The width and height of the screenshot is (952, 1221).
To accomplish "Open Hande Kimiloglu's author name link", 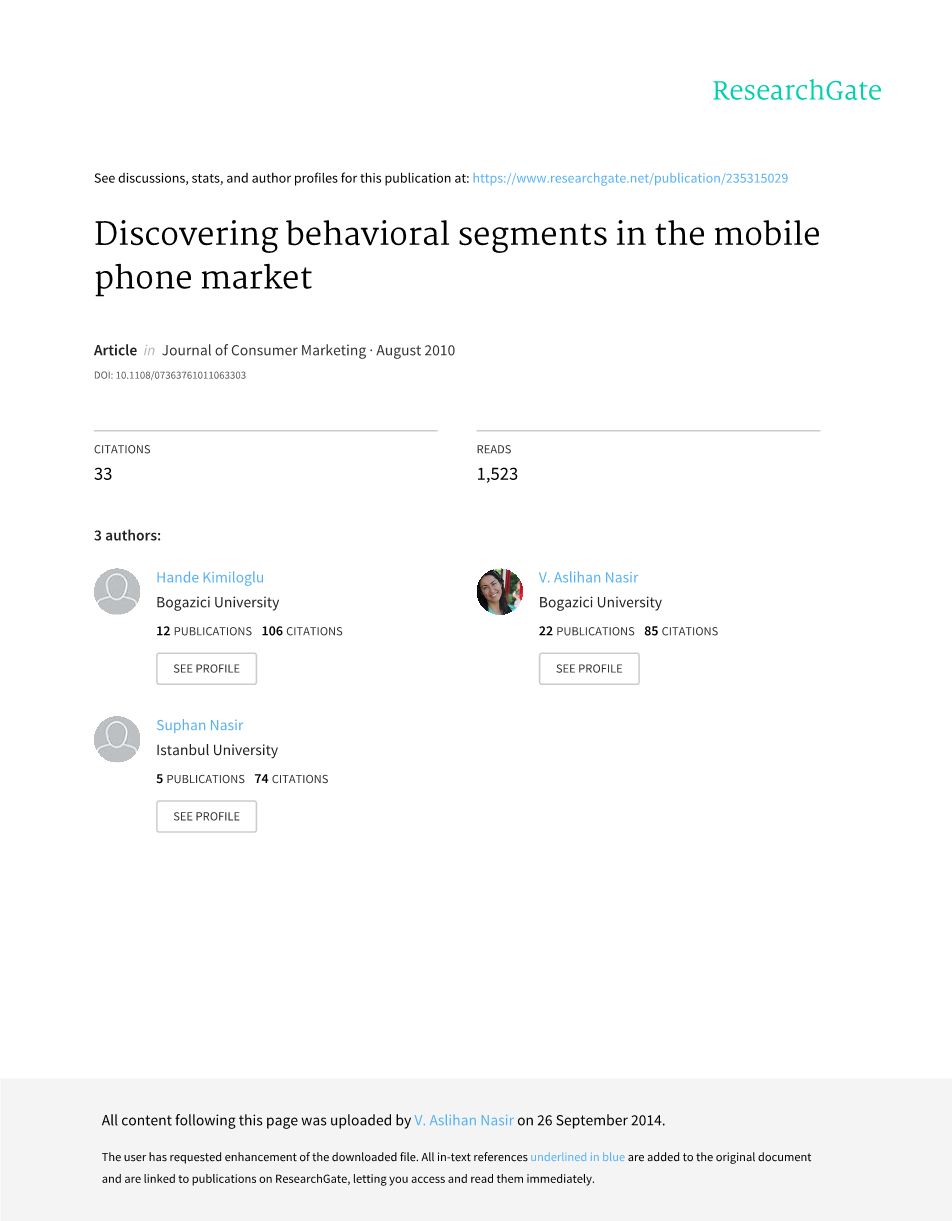I will tap(210, 577).
